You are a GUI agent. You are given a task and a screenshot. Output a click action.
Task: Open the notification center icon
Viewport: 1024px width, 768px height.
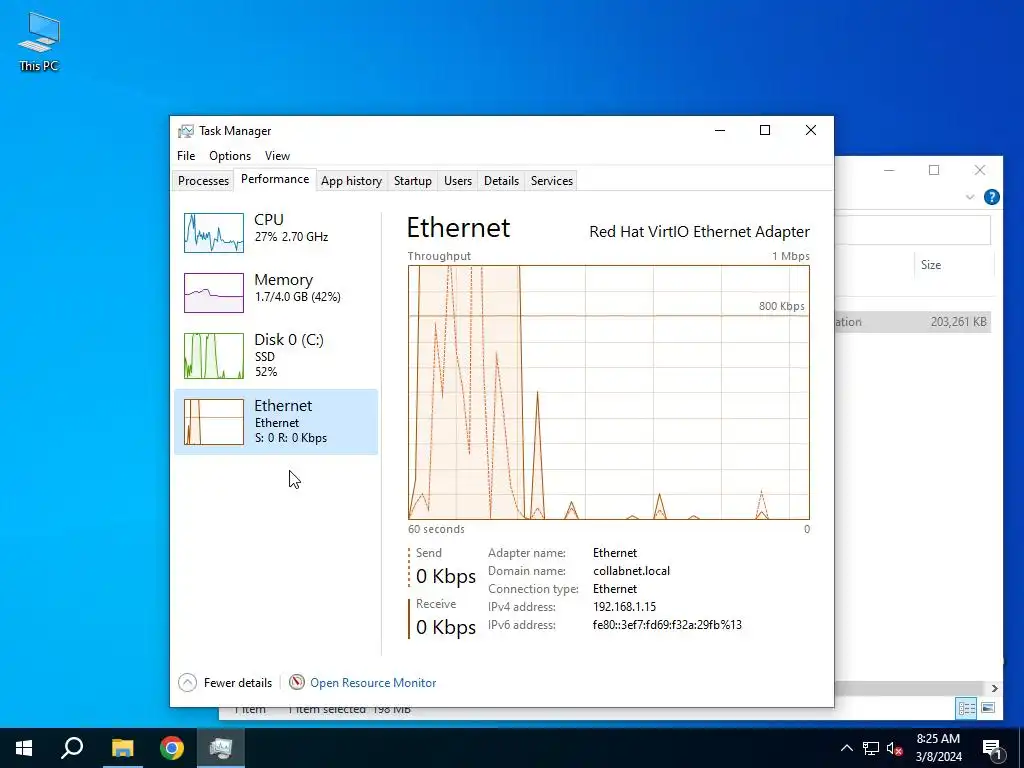[993, 748]
